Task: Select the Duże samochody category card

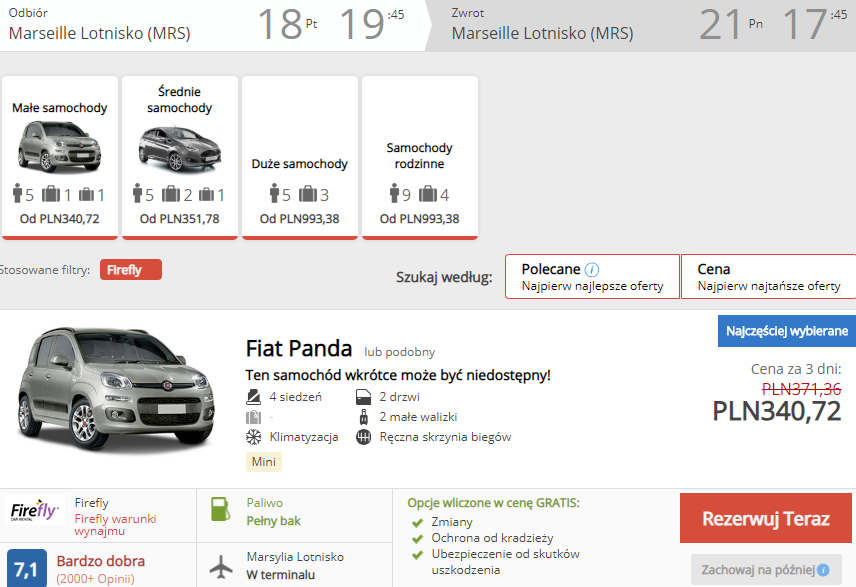Action: (300, 157)
